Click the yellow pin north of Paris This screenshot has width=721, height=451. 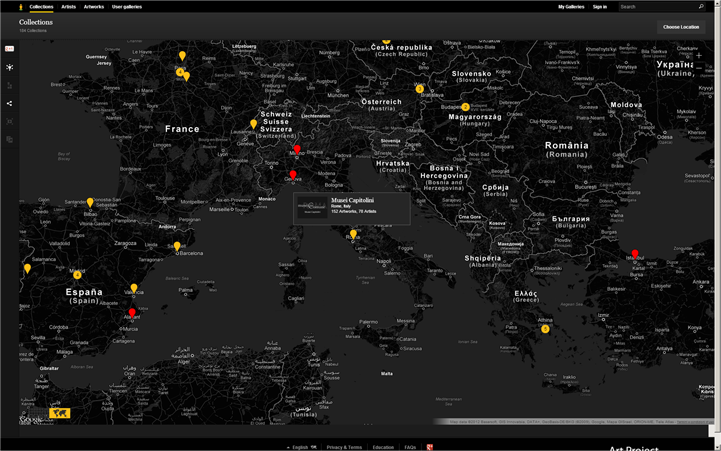coord(183,56)
